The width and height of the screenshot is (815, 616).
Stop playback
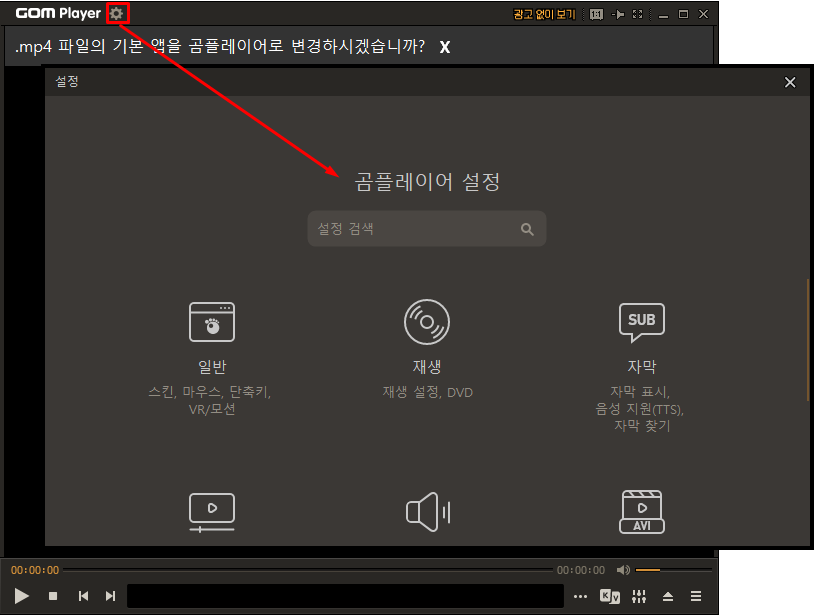pyautogui.click(x=53, y=596)
